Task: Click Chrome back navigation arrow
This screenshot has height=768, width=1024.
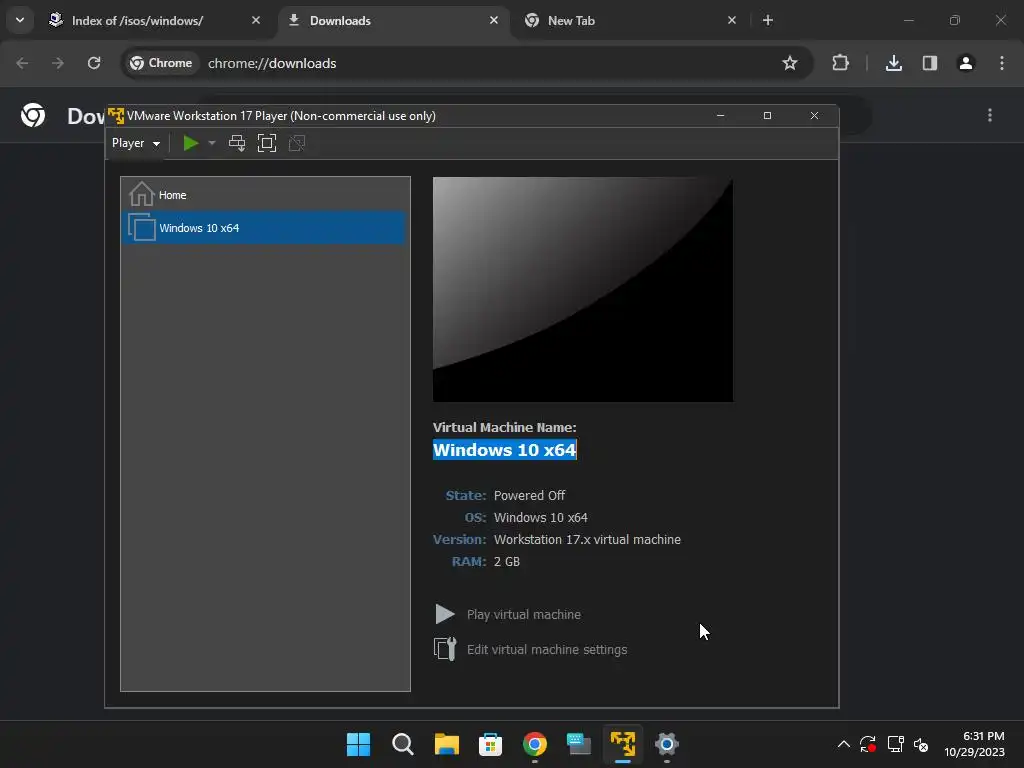Action: click(22, 63)
